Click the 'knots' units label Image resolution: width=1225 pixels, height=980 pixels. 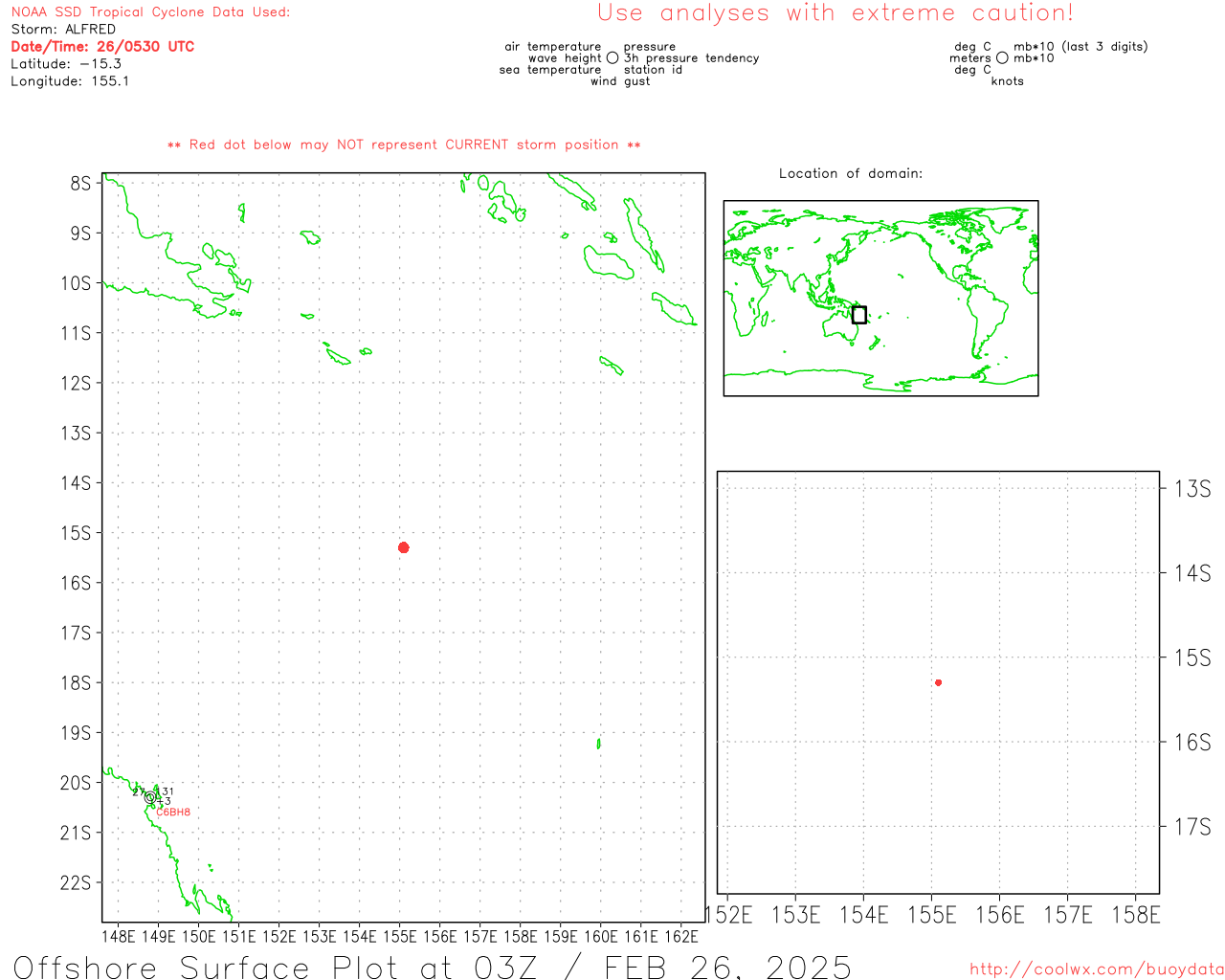tap(1008, 81)
